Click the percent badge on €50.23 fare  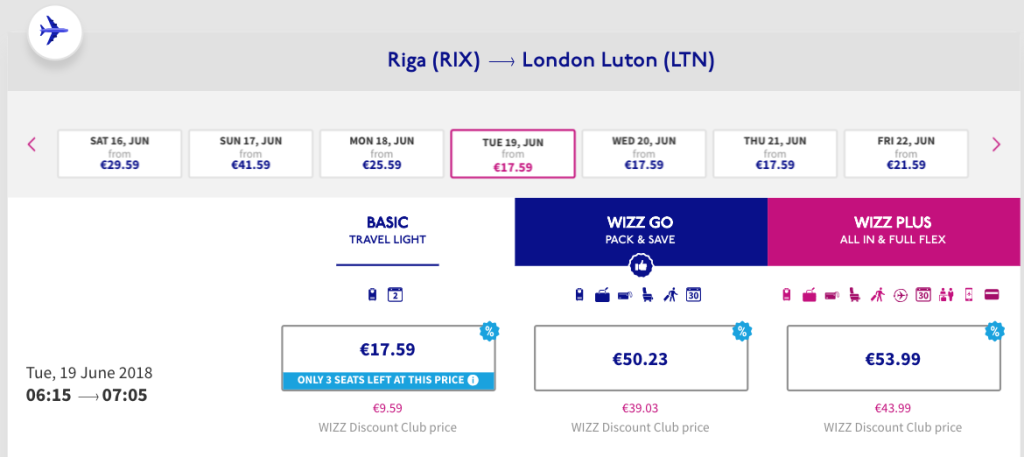(742, 329)
